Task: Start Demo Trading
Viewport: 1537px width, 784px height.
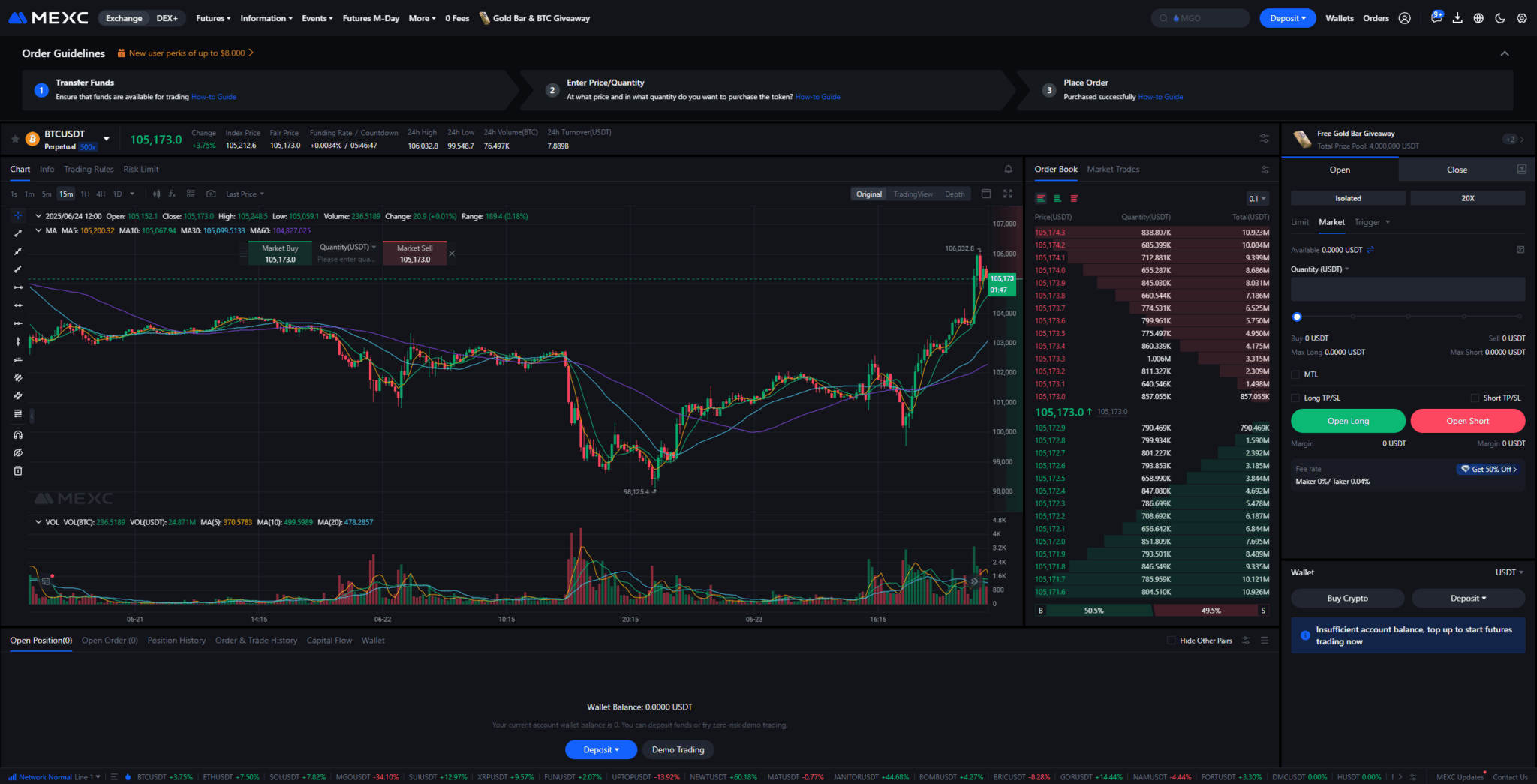Action: (x=677, y=749)
